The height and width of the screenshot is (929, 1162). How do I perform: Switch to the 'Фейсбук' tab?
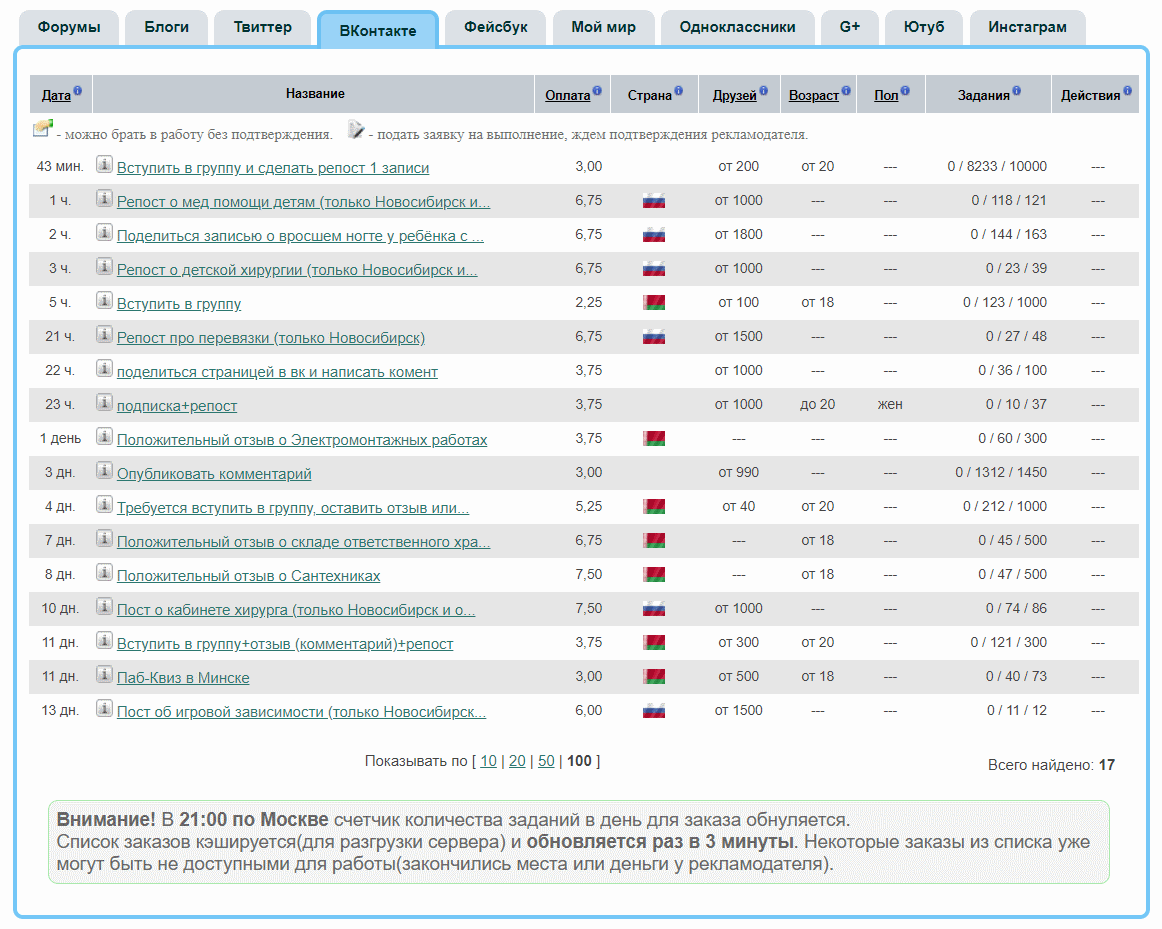495,27
